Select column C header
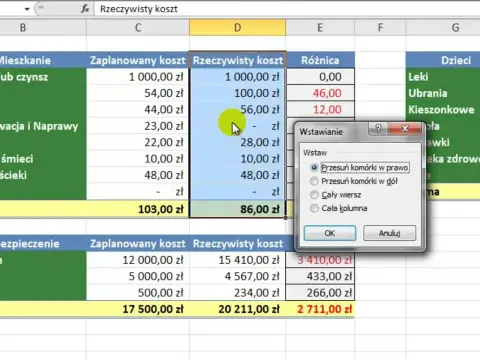This screenshot has height=360, width=480. pyautogui.click(x=138, y=27)
